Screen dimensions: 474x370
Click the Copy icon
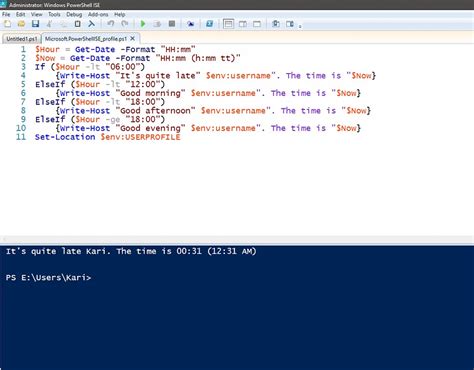[x=63, y=24]
